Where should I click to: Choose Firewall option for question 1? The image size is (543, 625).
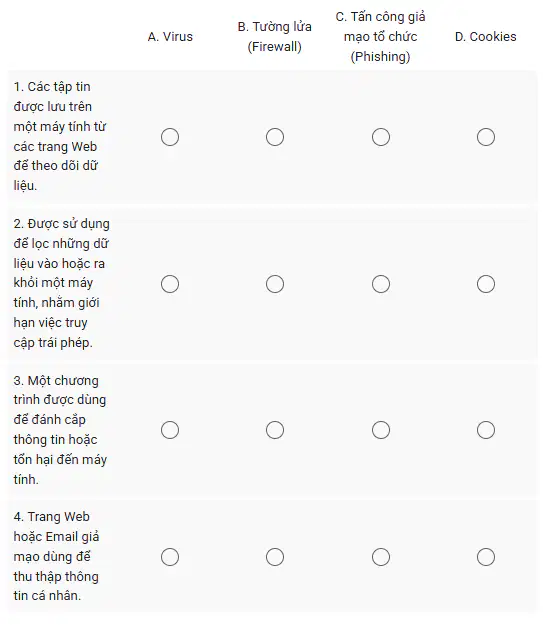pos(275,137)
